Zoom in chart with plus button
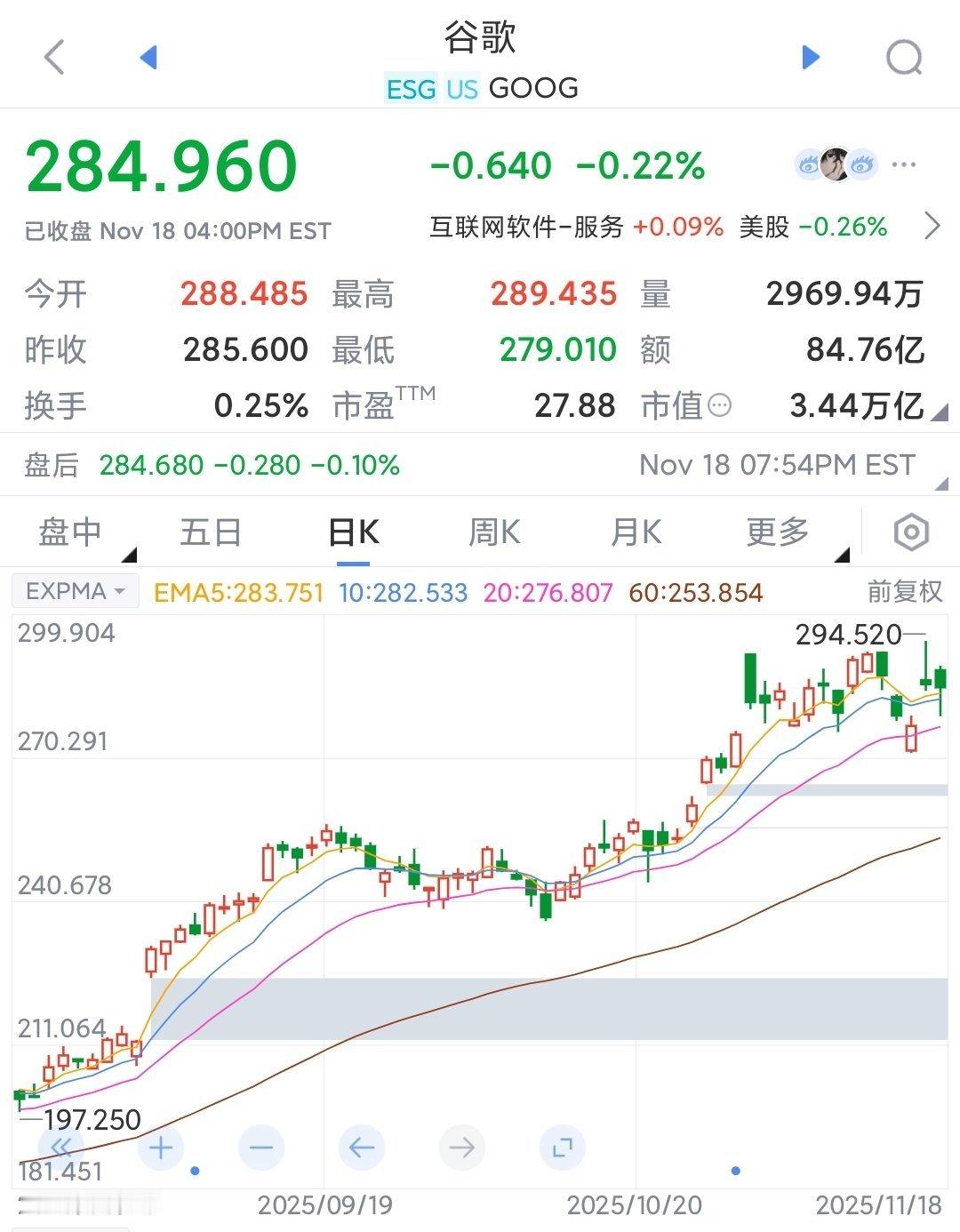 coord(161,1148)
